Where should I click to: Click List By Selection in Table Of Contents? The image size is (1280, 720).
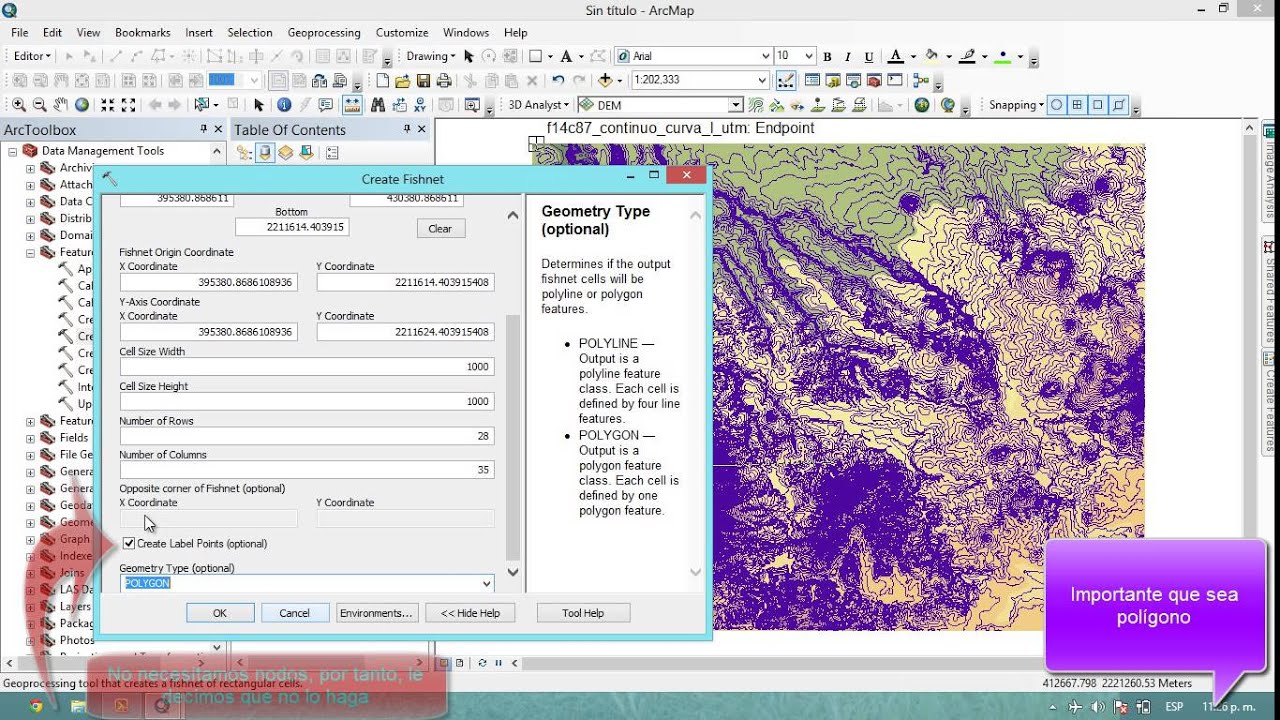pos(307,153)
